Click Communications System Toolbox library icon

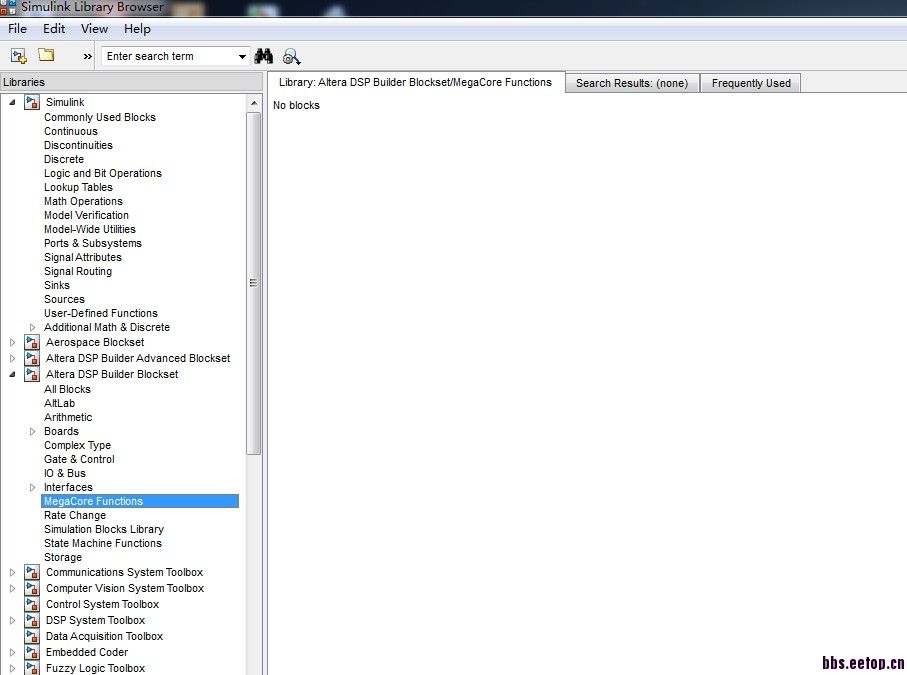[32, 573]
